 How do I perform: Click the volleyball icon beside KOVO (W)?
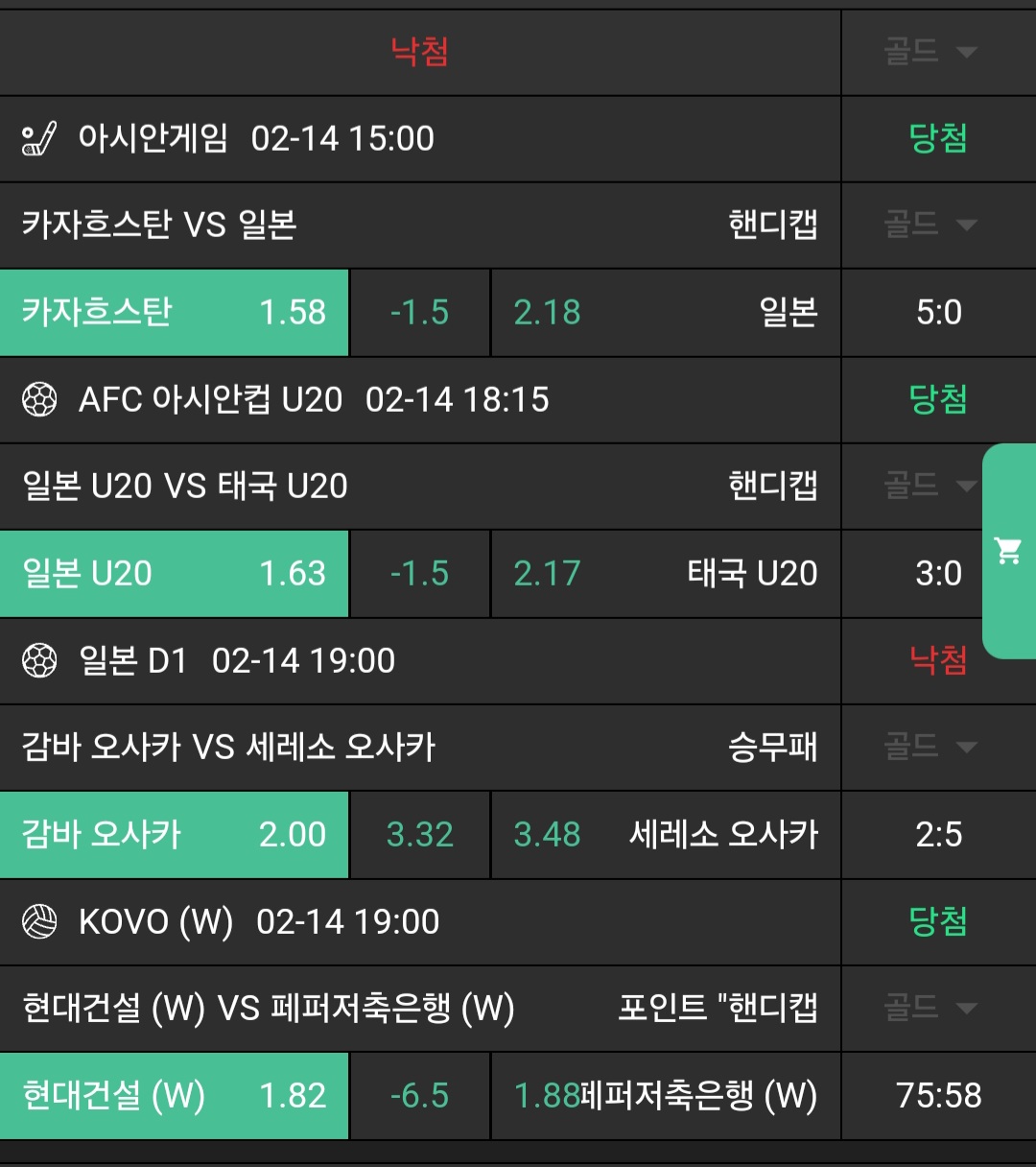[x=39, y=921]
